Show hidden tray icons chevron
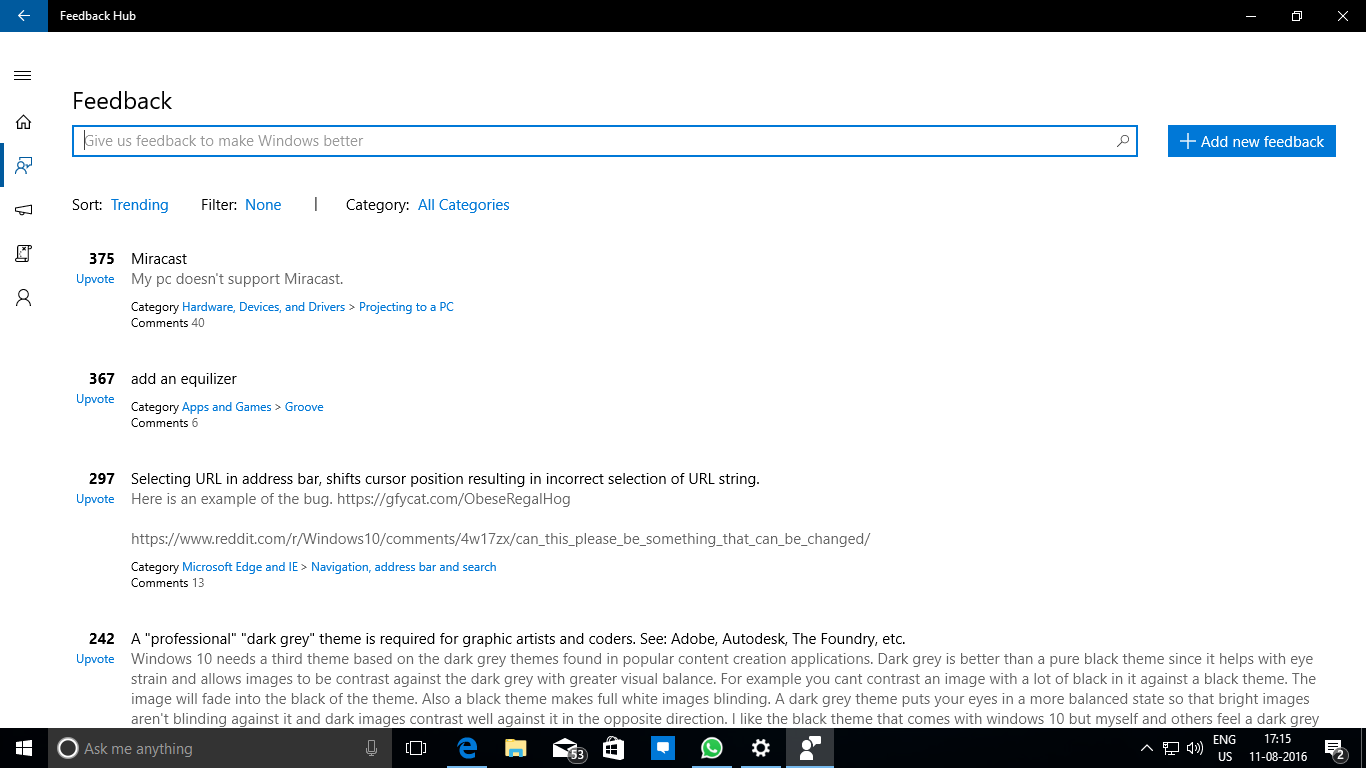This screenshot has width=1366, height=768. point(1147,748)
